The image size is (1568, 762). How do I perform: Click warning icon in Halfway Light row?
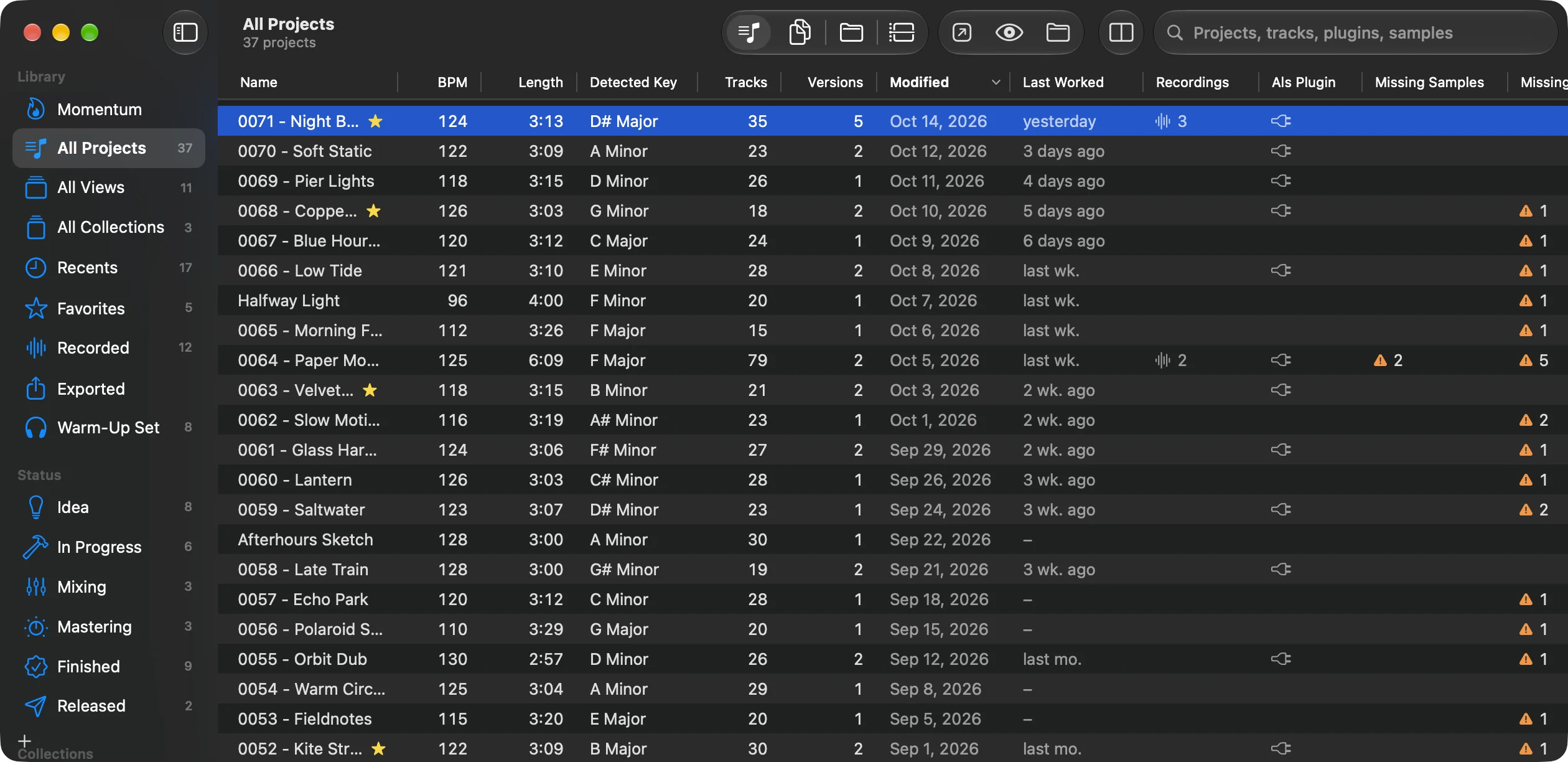[x=1526, y=301]
